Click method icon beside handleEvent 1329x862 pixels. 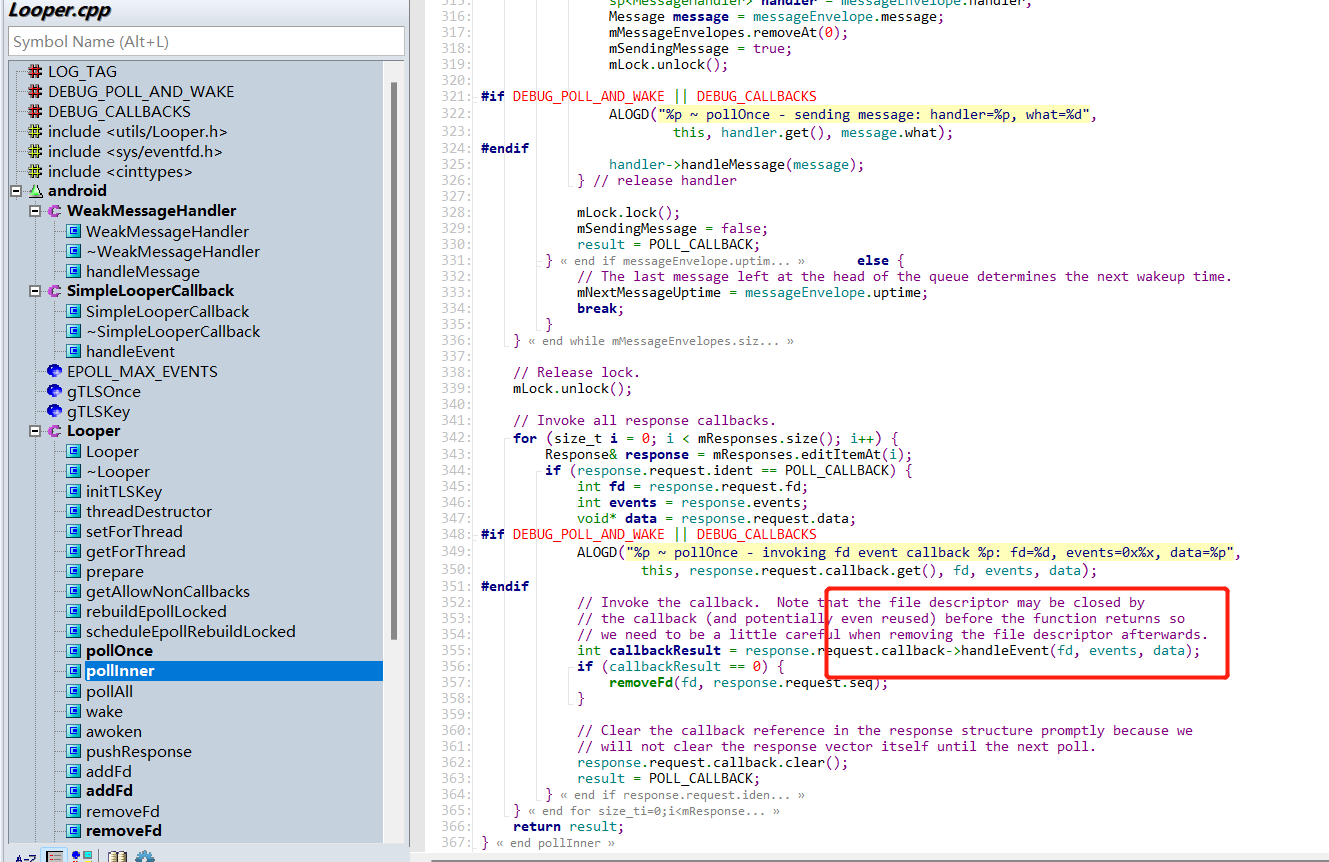coord(73,351)
